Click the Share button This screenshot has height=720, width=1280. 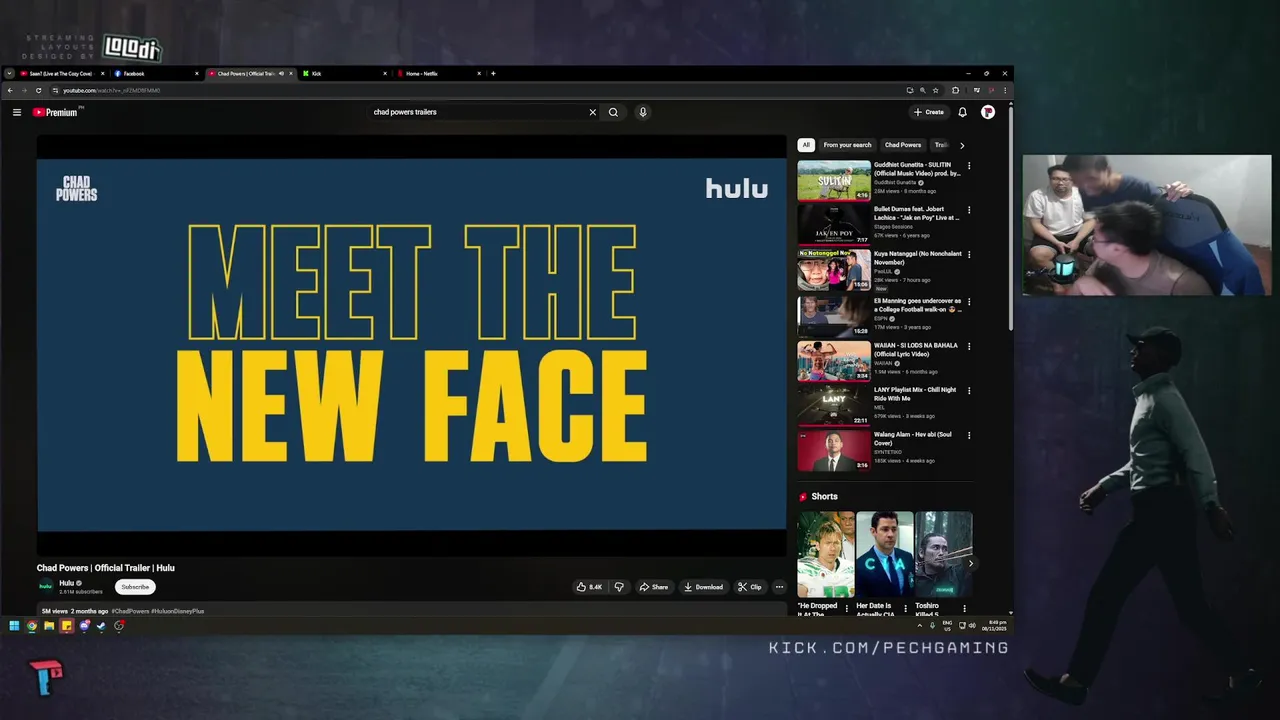(654, 587)
